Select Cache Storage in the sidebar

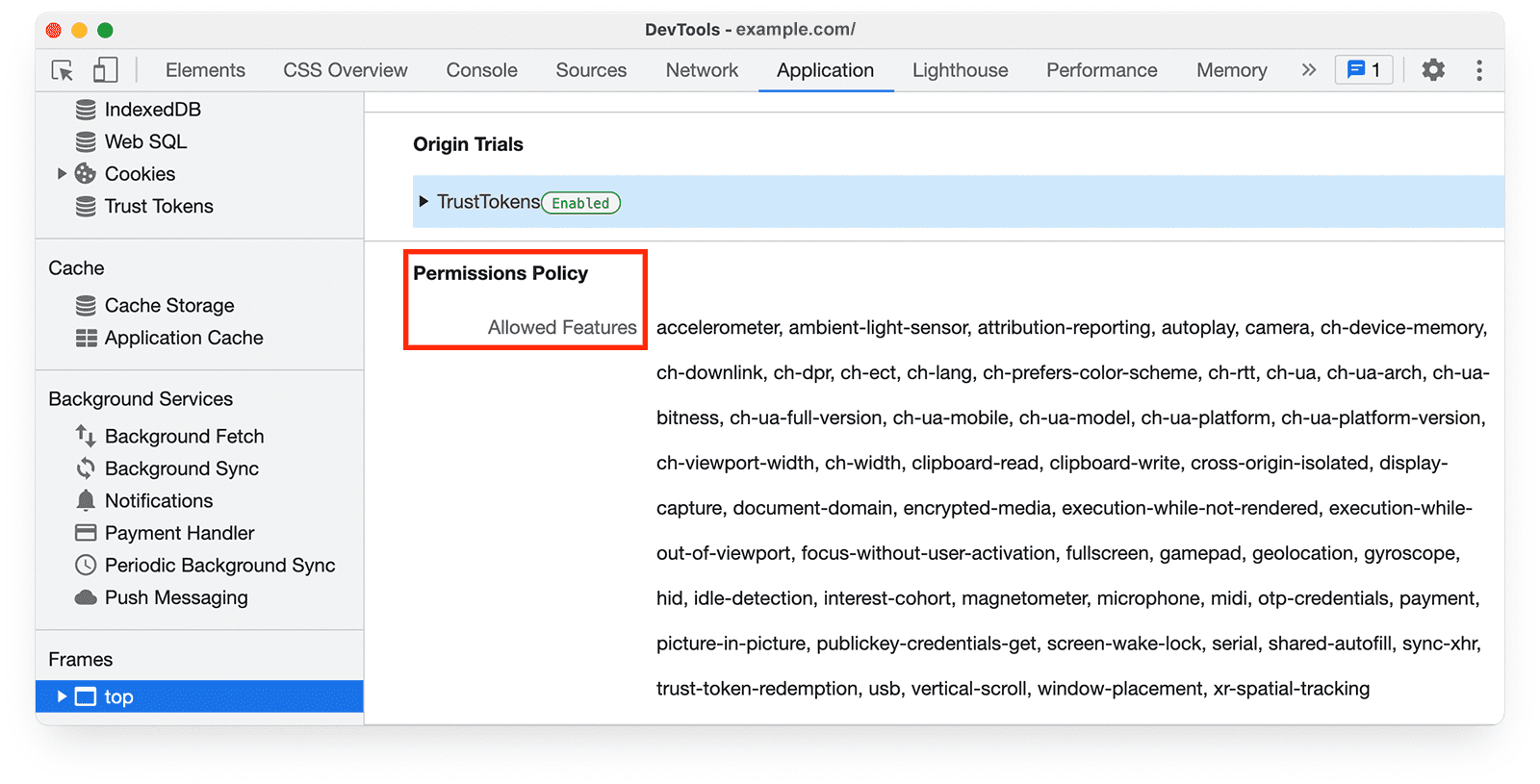[x=168, y=305]
